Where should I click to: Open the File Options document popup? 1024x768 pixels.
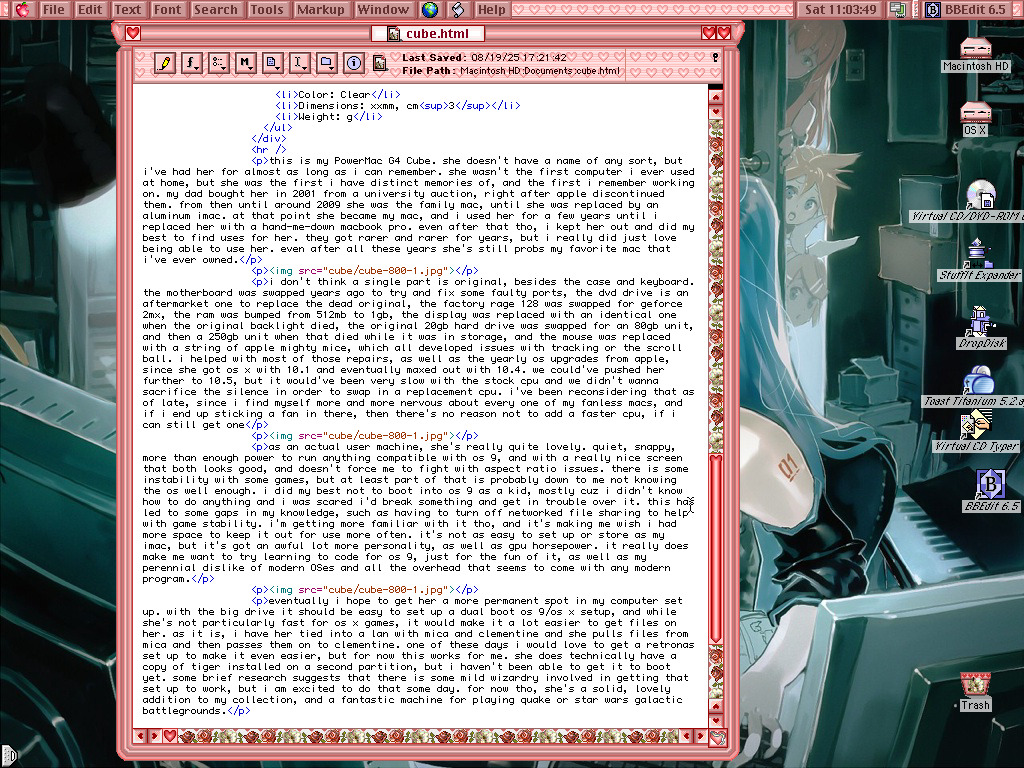point(272,63)
